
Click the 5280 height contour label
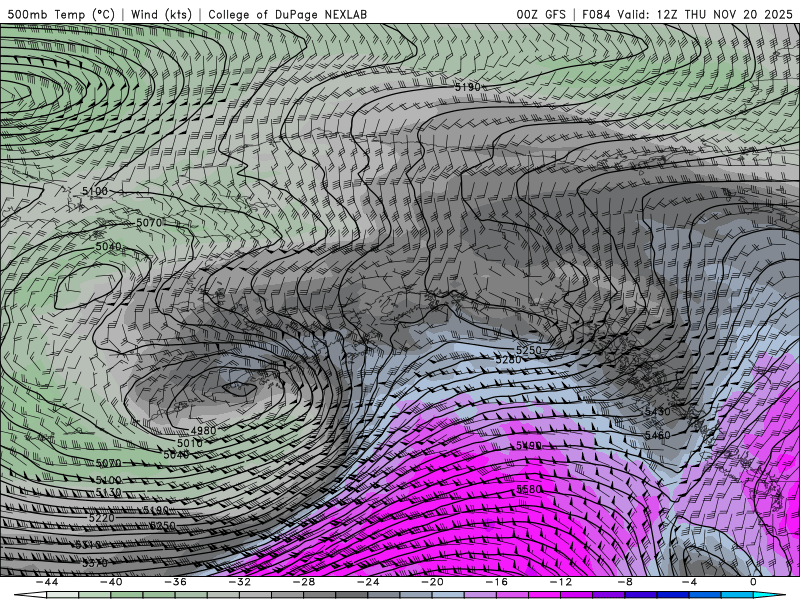coord(508,359)
